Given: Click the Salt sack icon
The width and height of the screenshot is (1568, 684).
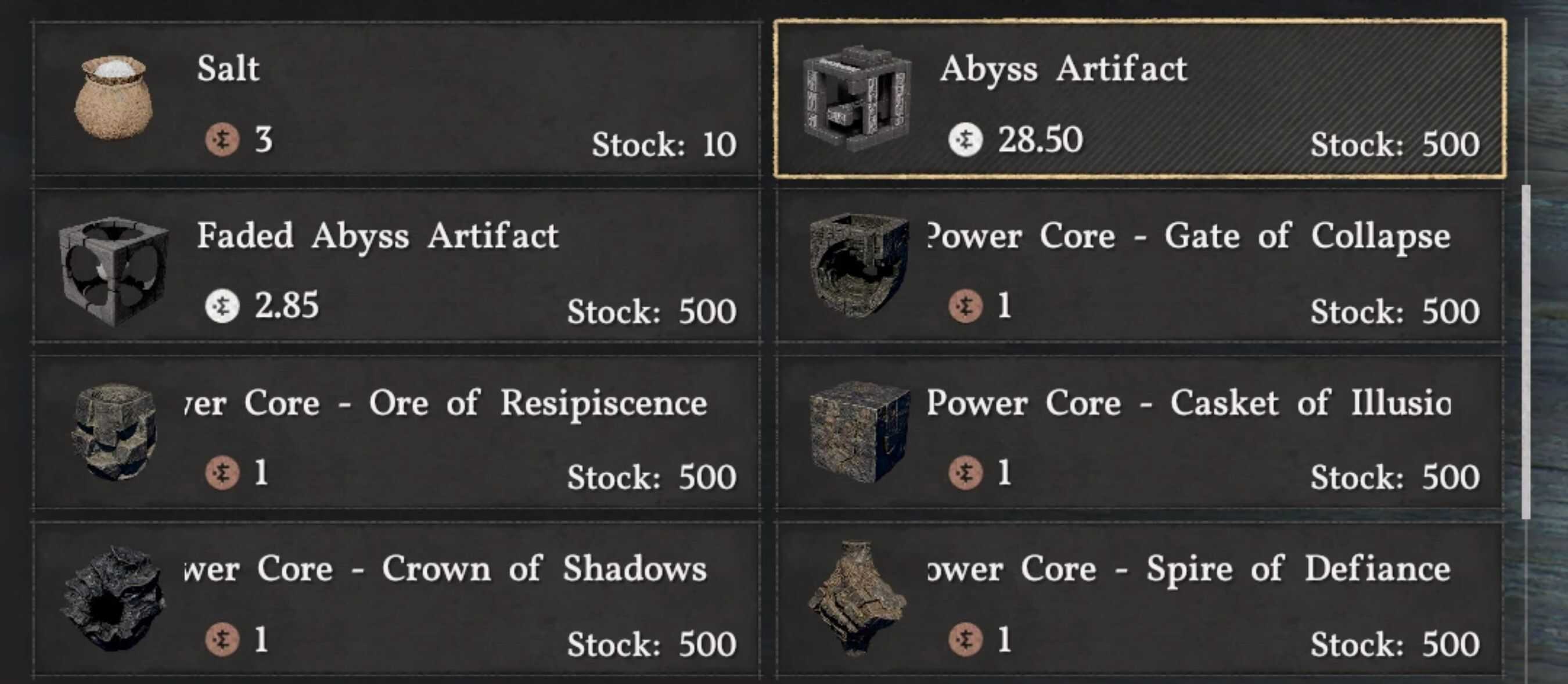Looking at the screenshot, I should tap(114, 98).
